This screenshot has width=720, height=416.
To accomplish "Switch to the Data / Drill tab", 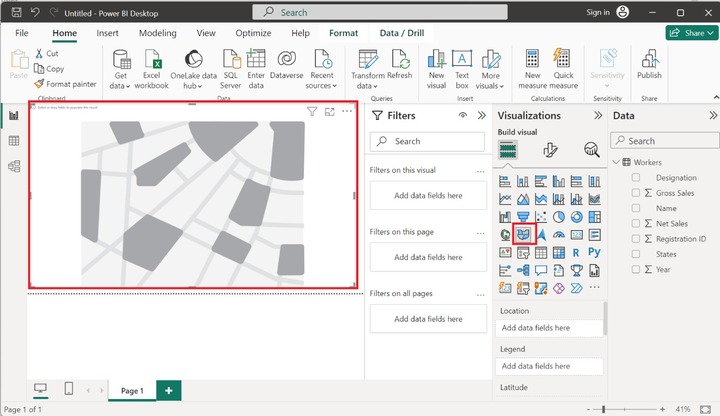I will 401,33.
